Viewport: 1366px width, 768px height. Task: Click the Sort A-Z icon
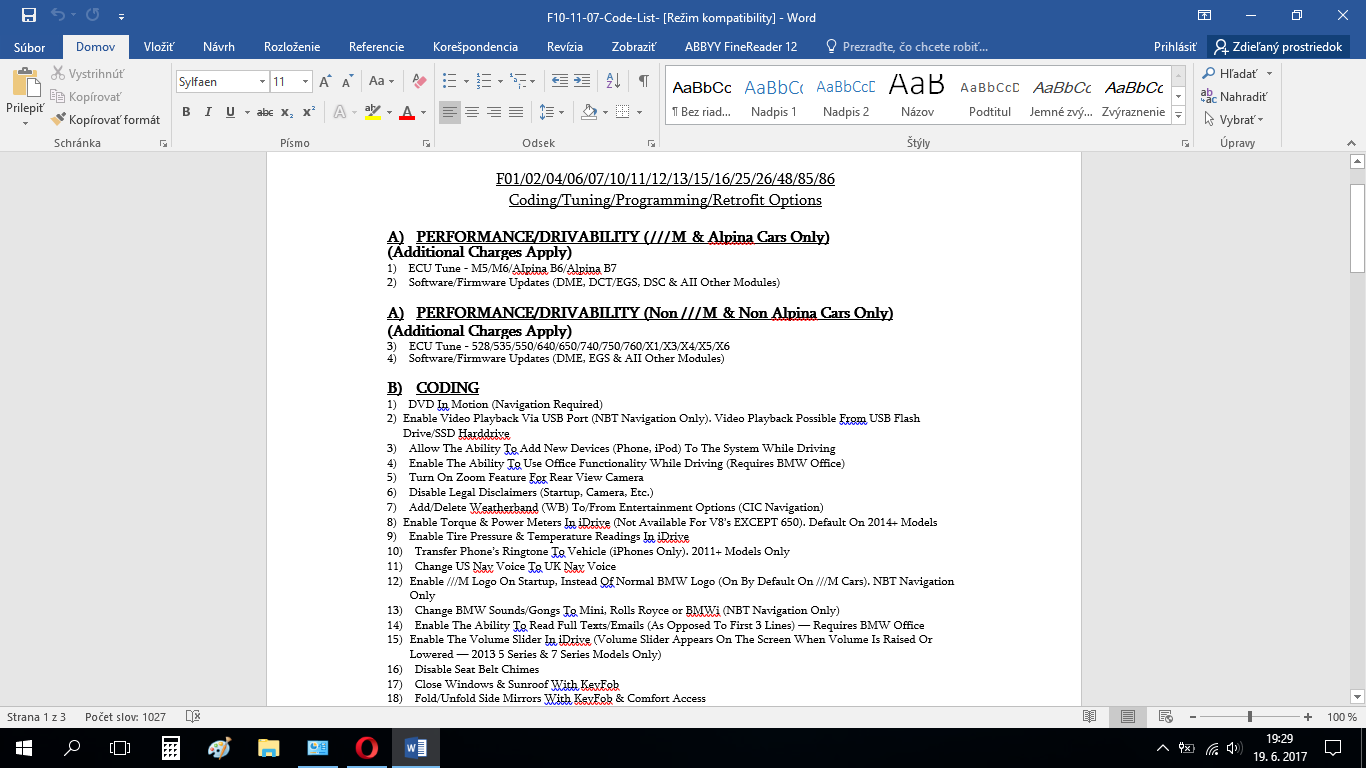pyautogui.click(x=614, y=81)
